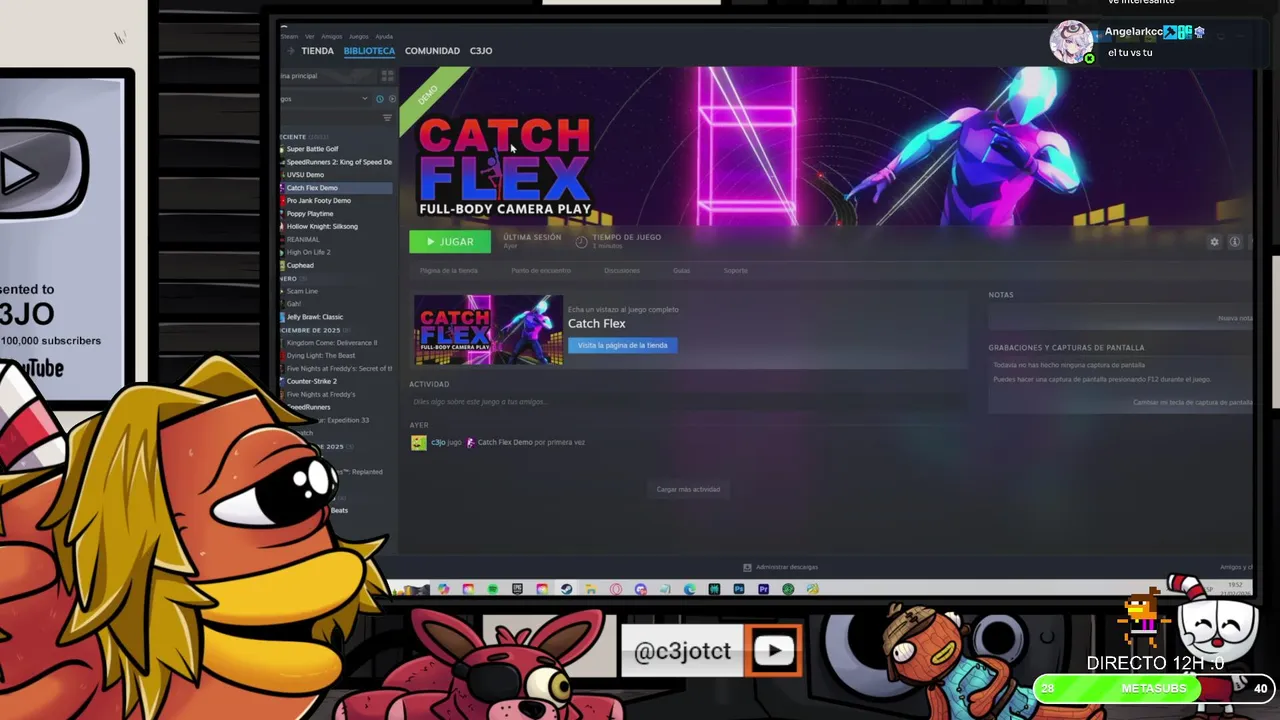Open Microsoft Edge taskbar icon

coord(690,589)
